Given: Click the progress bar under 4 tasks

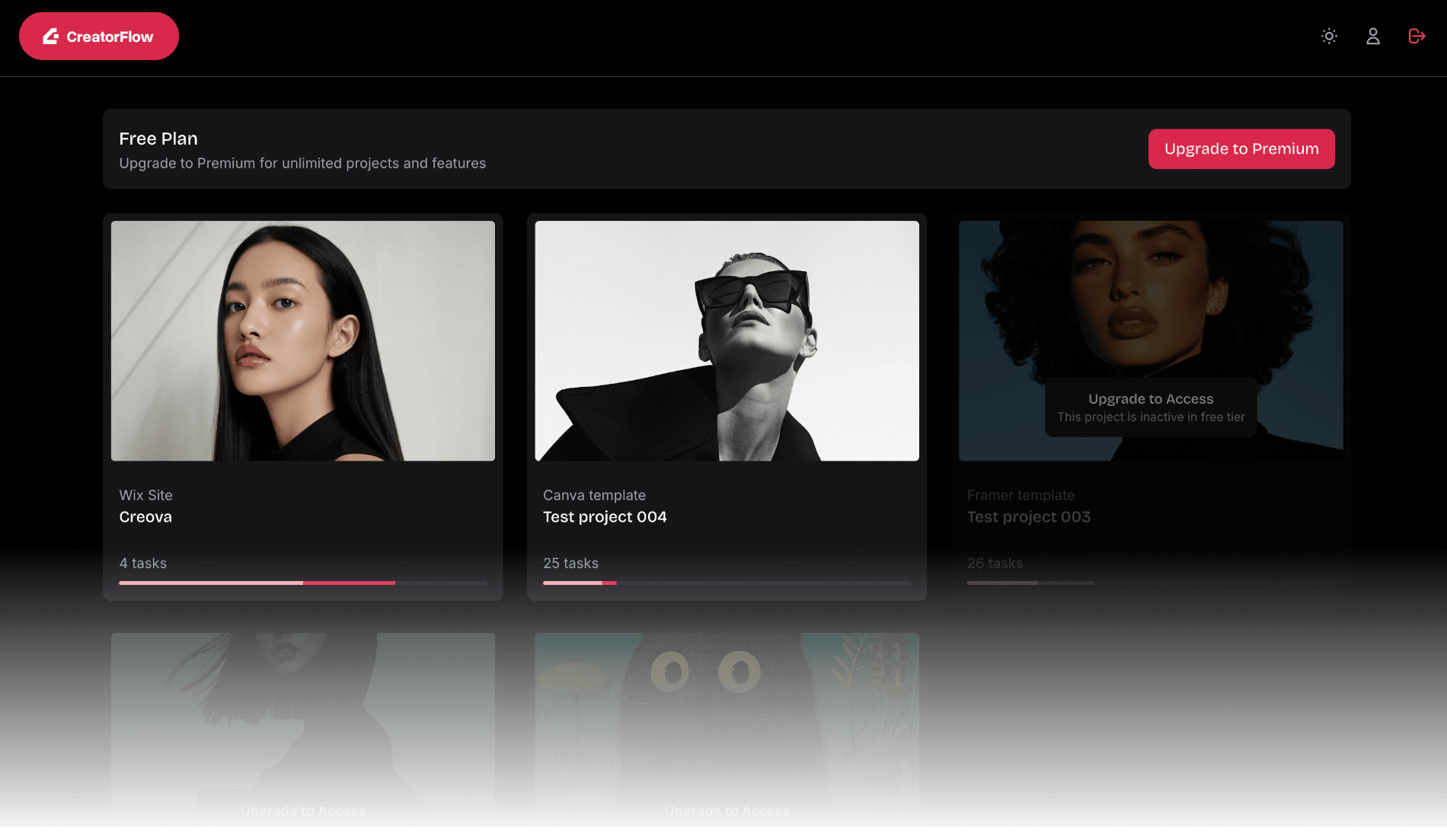Looking at the screenshot, I should pos(302,583).
